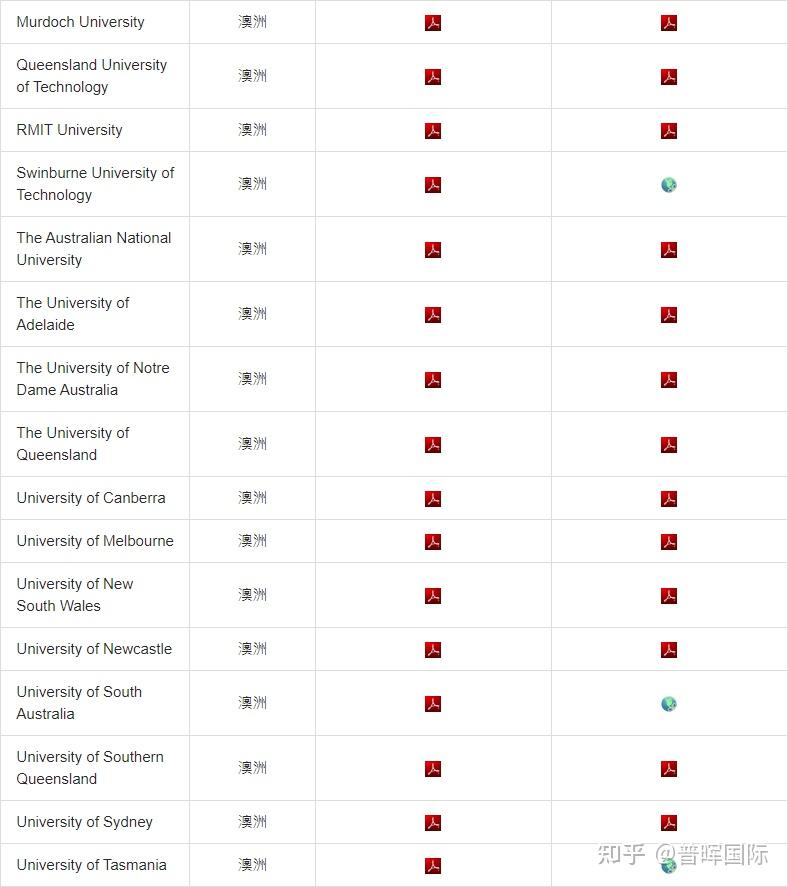The image size is (788, 887).
Task: Click the left PDF for University of New South Wales
Action: tap(433, 596)
